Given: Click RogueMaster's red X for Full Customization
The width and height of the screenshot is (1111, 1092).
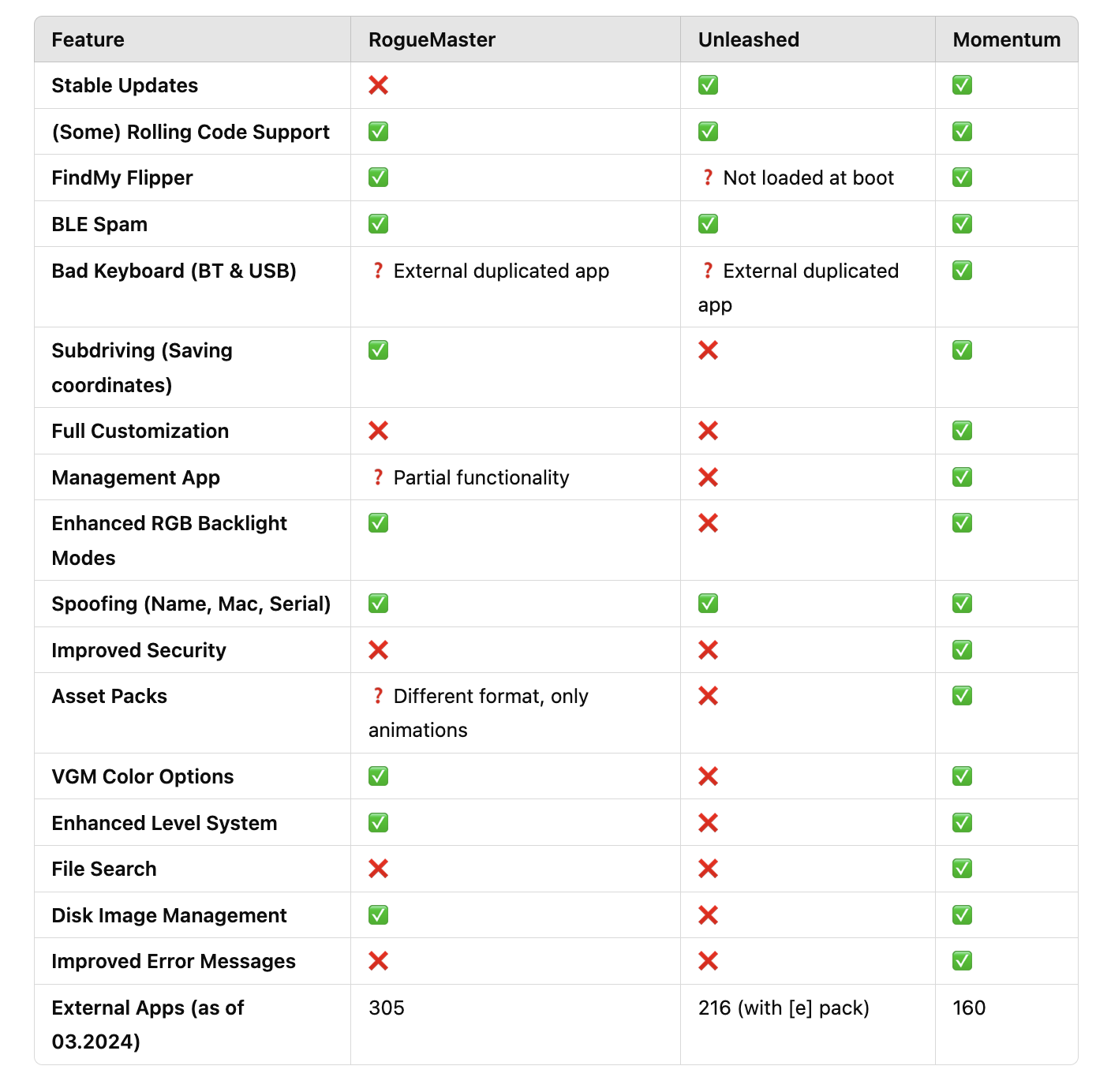Looking at the screenshot, I should (x=378, y=431).
